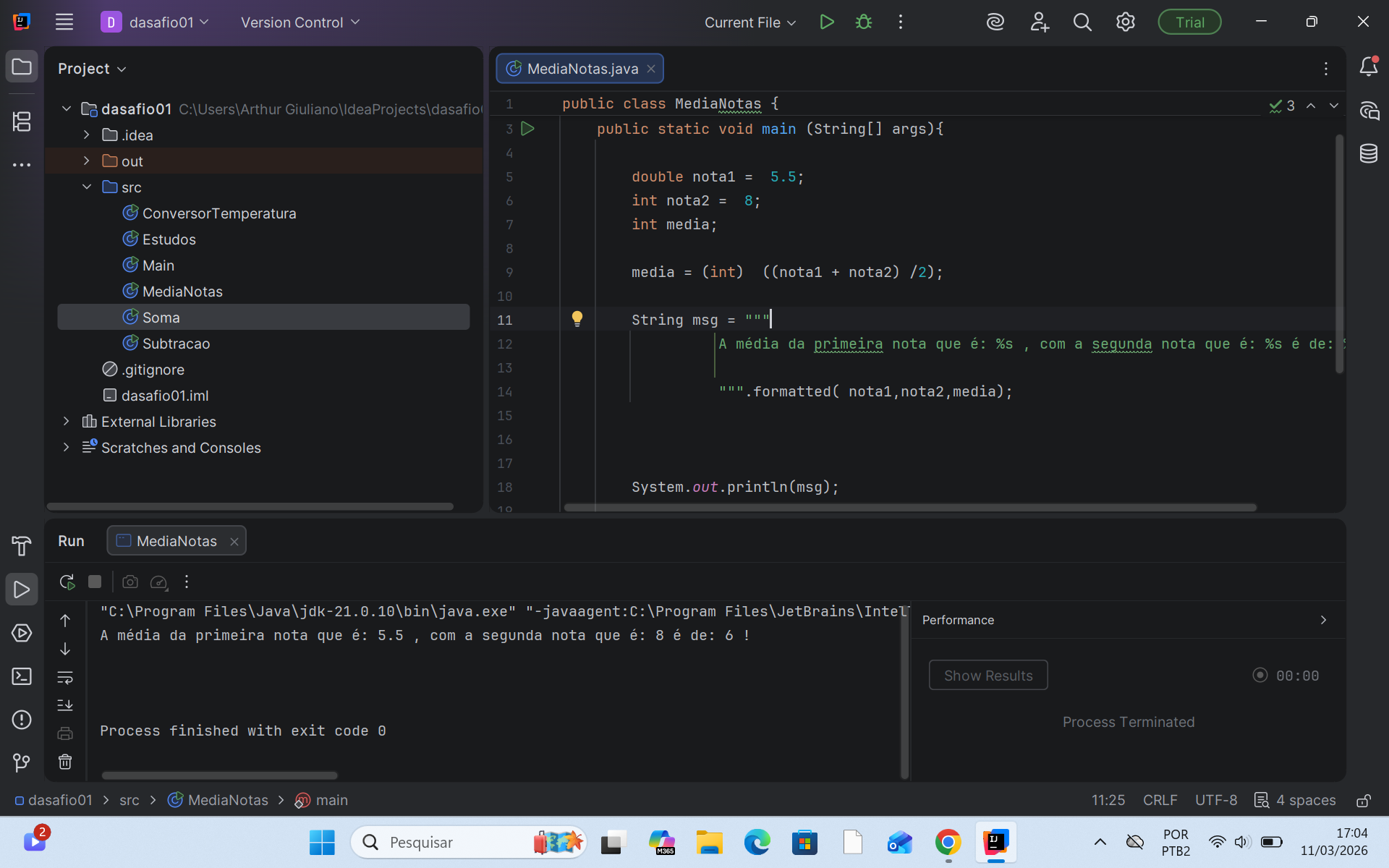Open the Notifications bell icon

[x=1368, y=67]
